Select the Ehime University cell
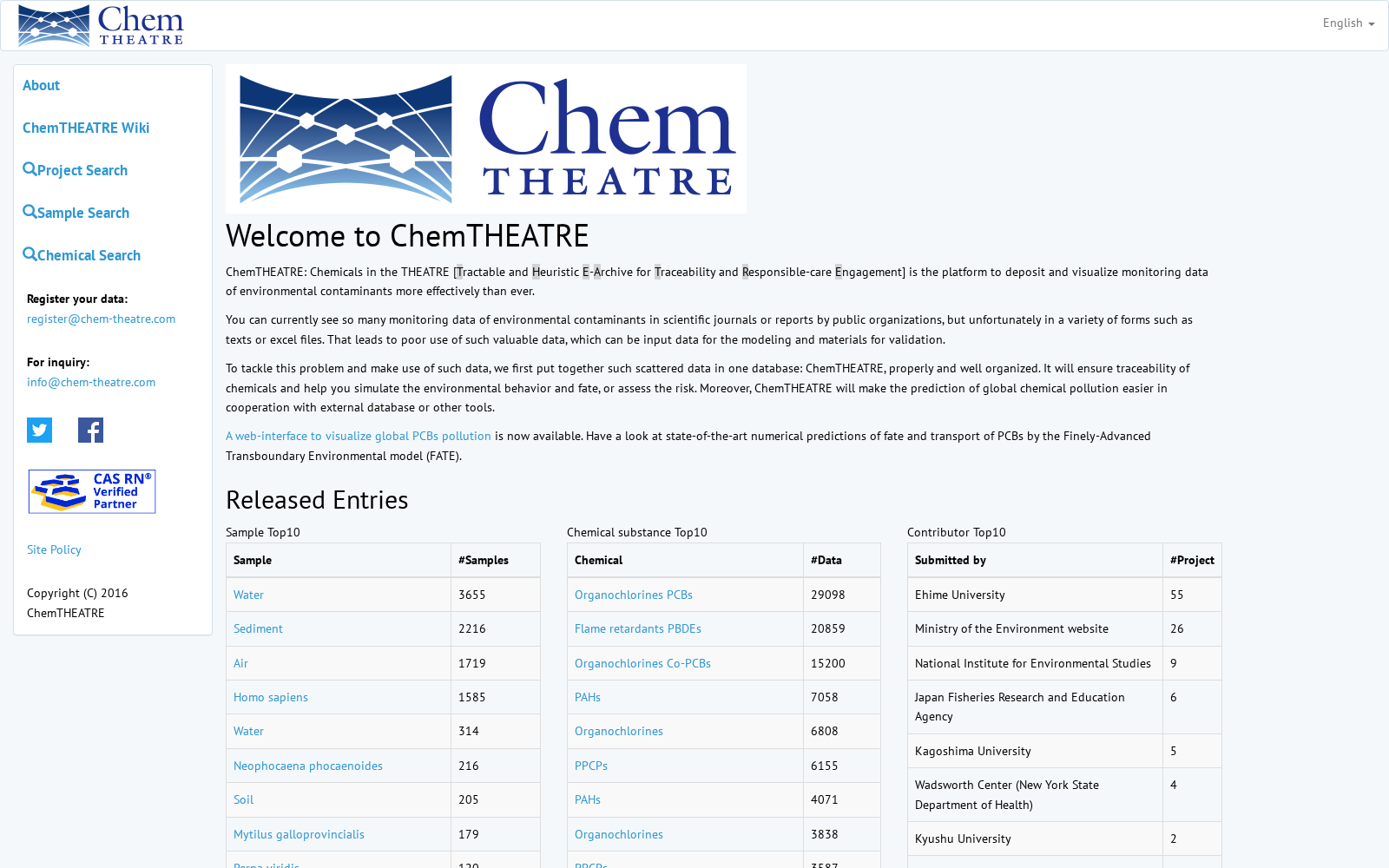Image resolution: width=1389 pixels, height=868 pixels. [x=1035, y=595]
